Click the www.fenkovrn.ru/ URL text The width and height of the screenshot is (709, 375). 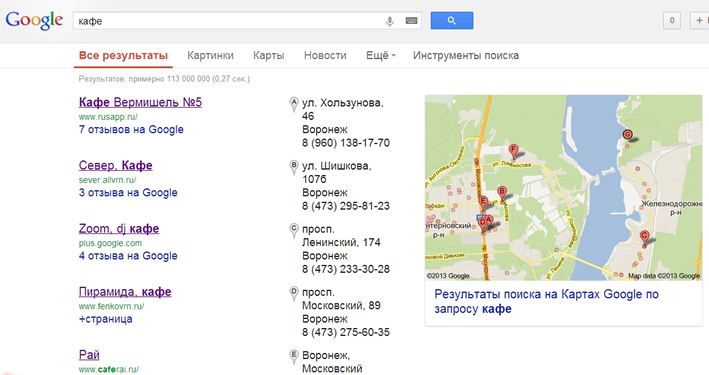111,306
